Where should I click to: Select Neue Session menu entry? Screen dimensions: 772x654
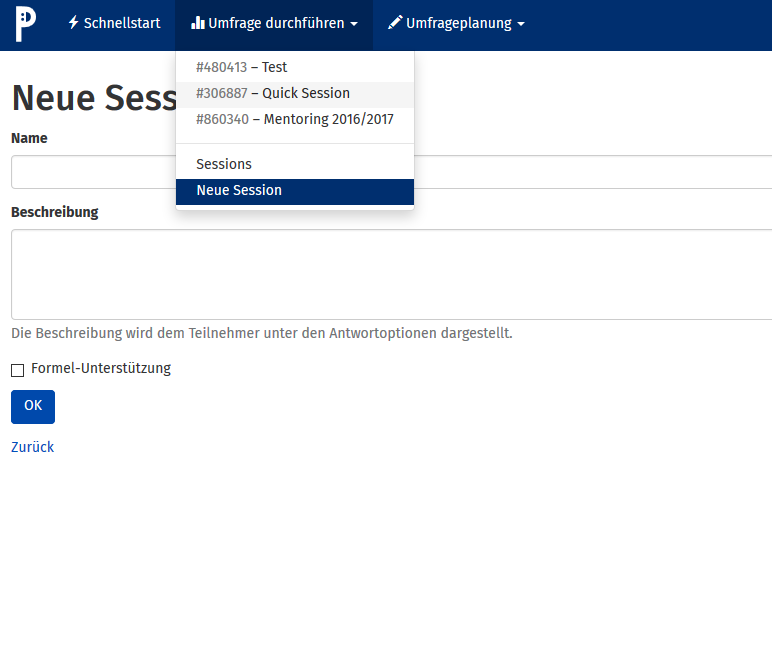coord(239,190)
